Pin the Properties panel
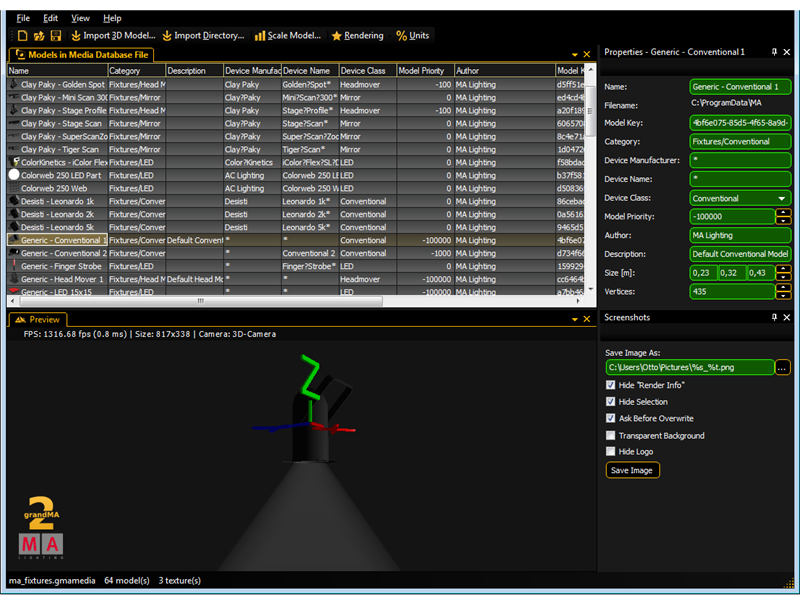Screen dimensions: 800x605 coord(774,52)
